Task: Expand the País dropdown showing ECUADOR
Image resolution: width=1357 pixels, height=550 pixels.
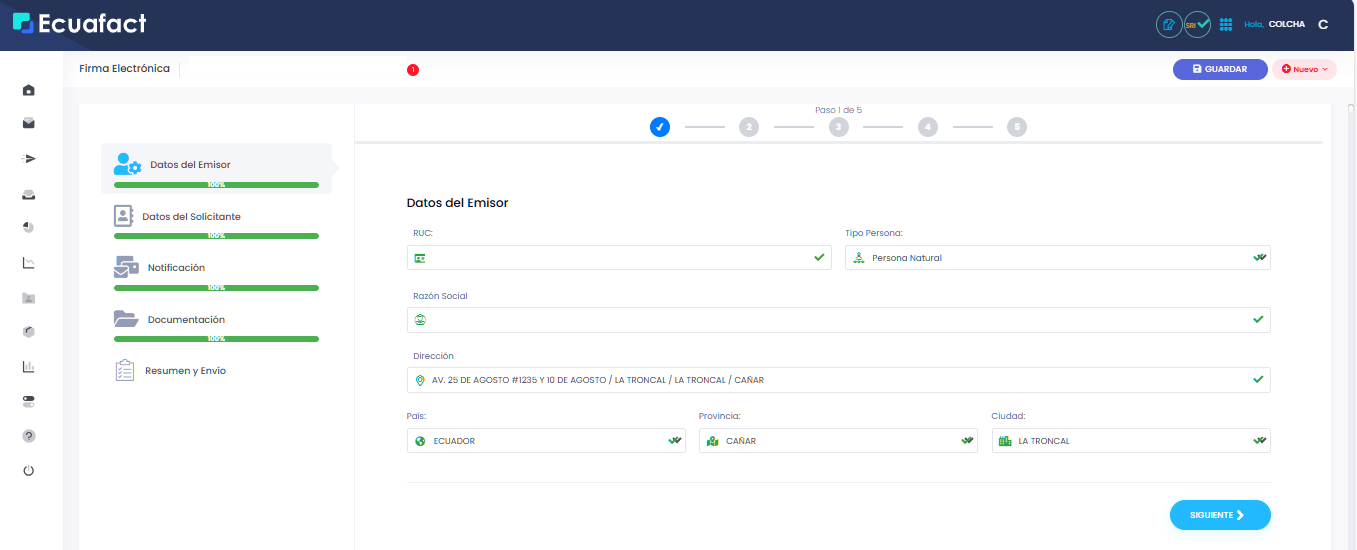Action: [545, 441]
